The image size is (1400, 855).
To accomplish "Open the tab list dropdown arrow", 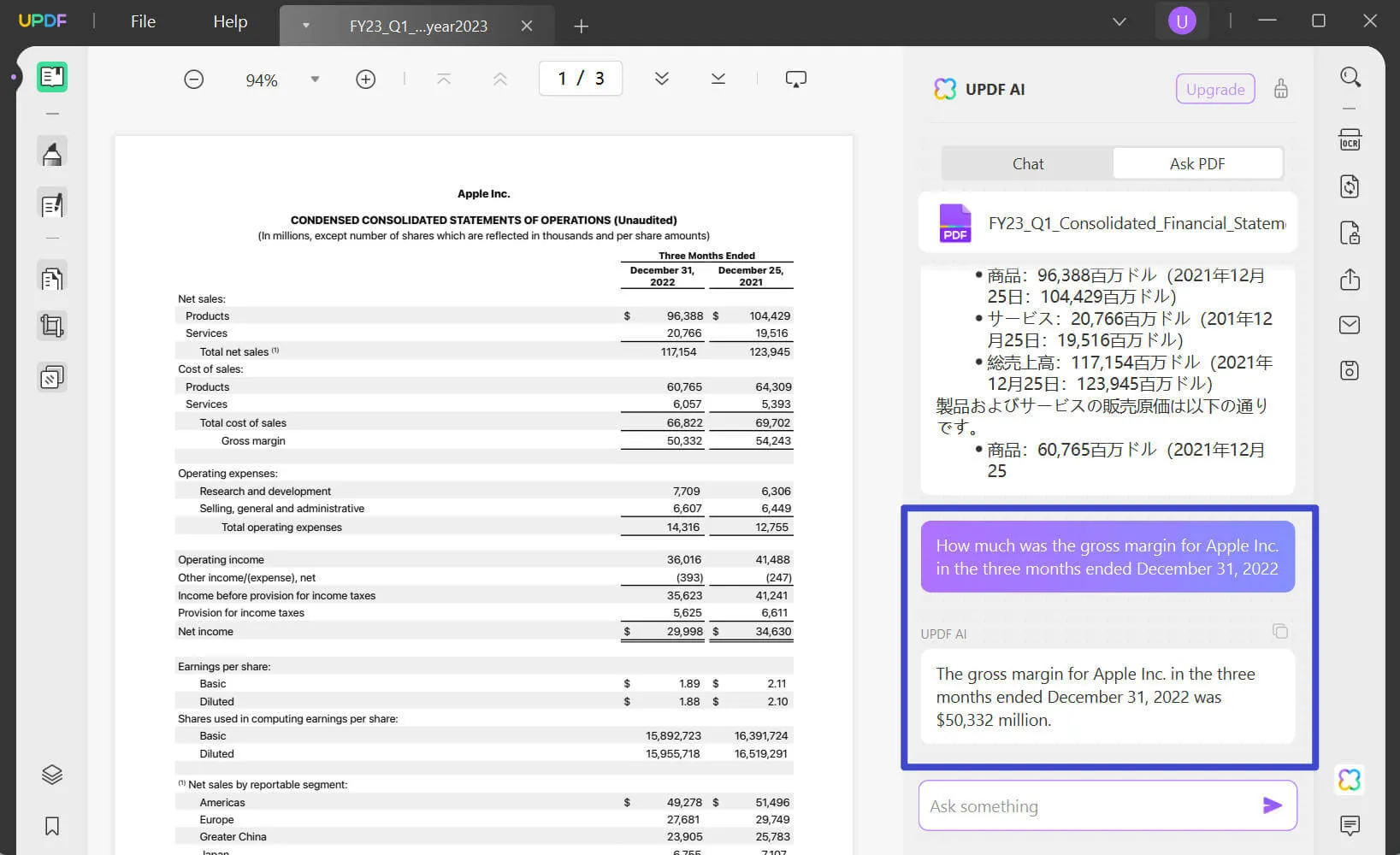I will tap(305, 26).
